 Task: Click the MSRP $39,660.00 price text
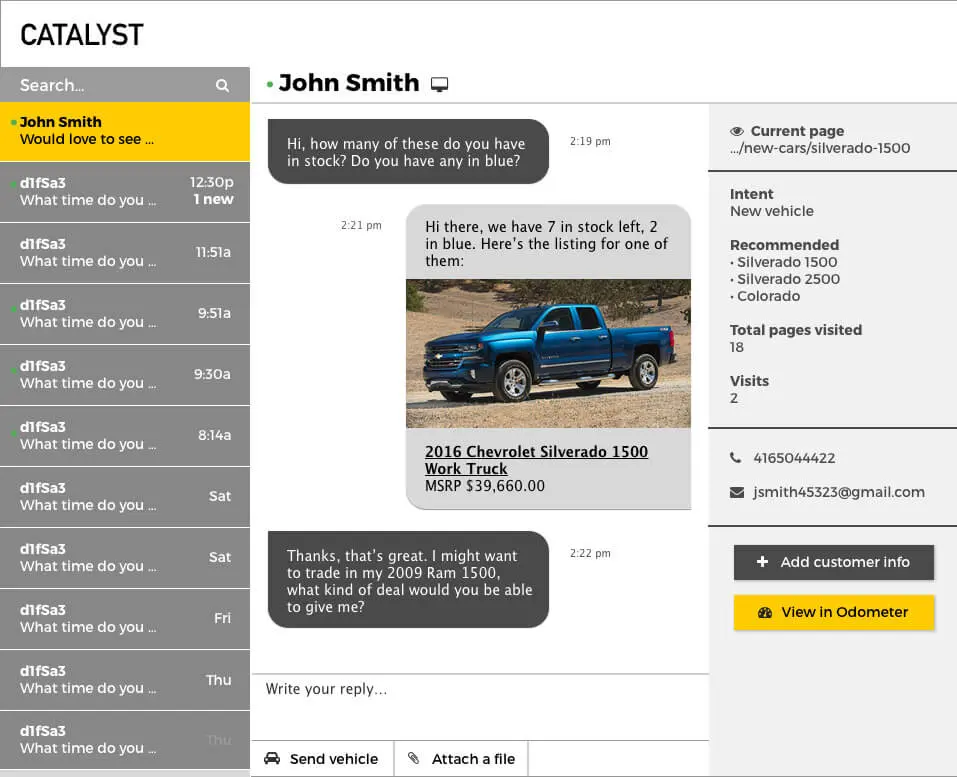coord(485,486)
